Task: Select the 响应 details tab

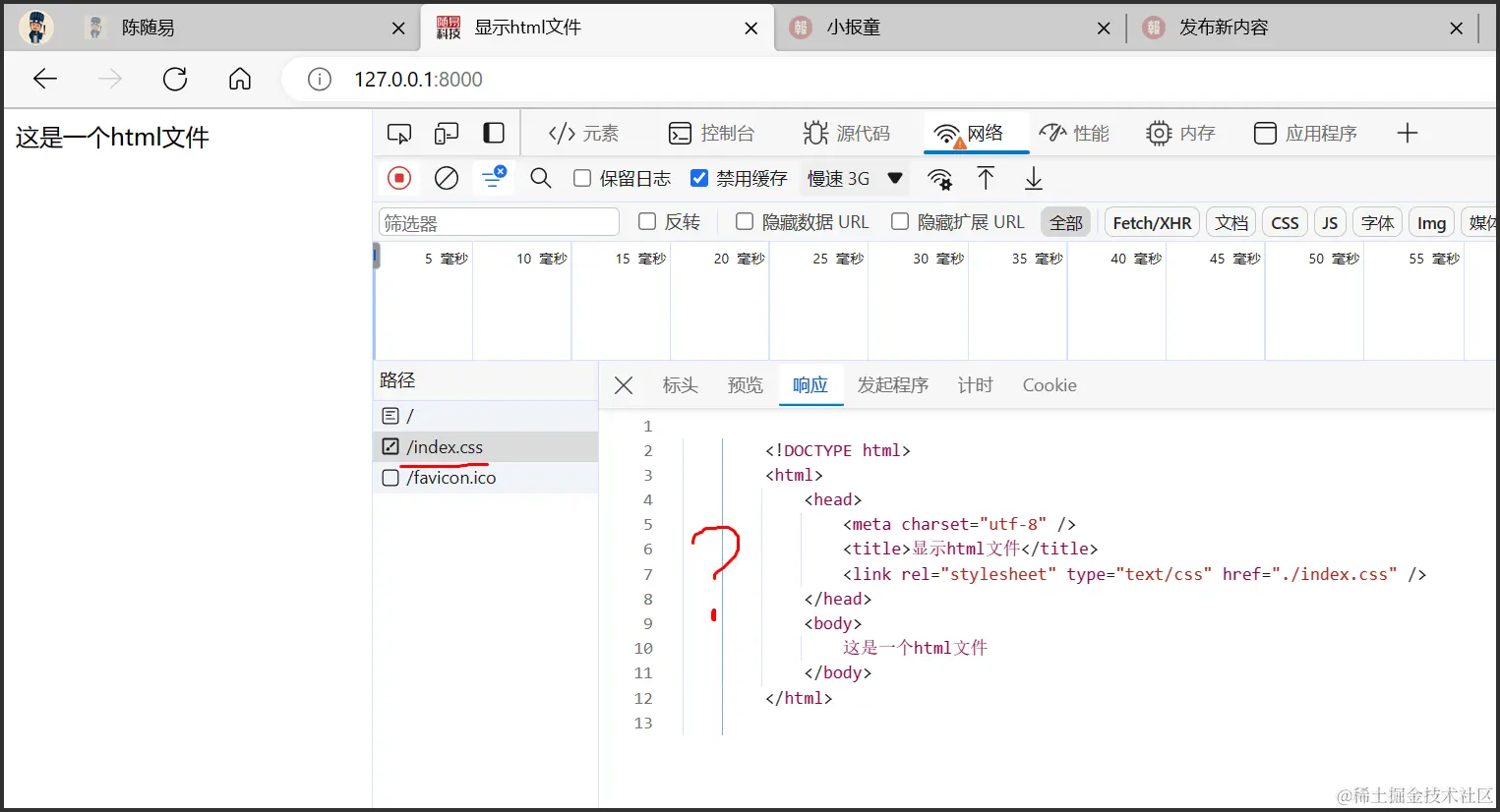Action: click(x=810, y=385)
